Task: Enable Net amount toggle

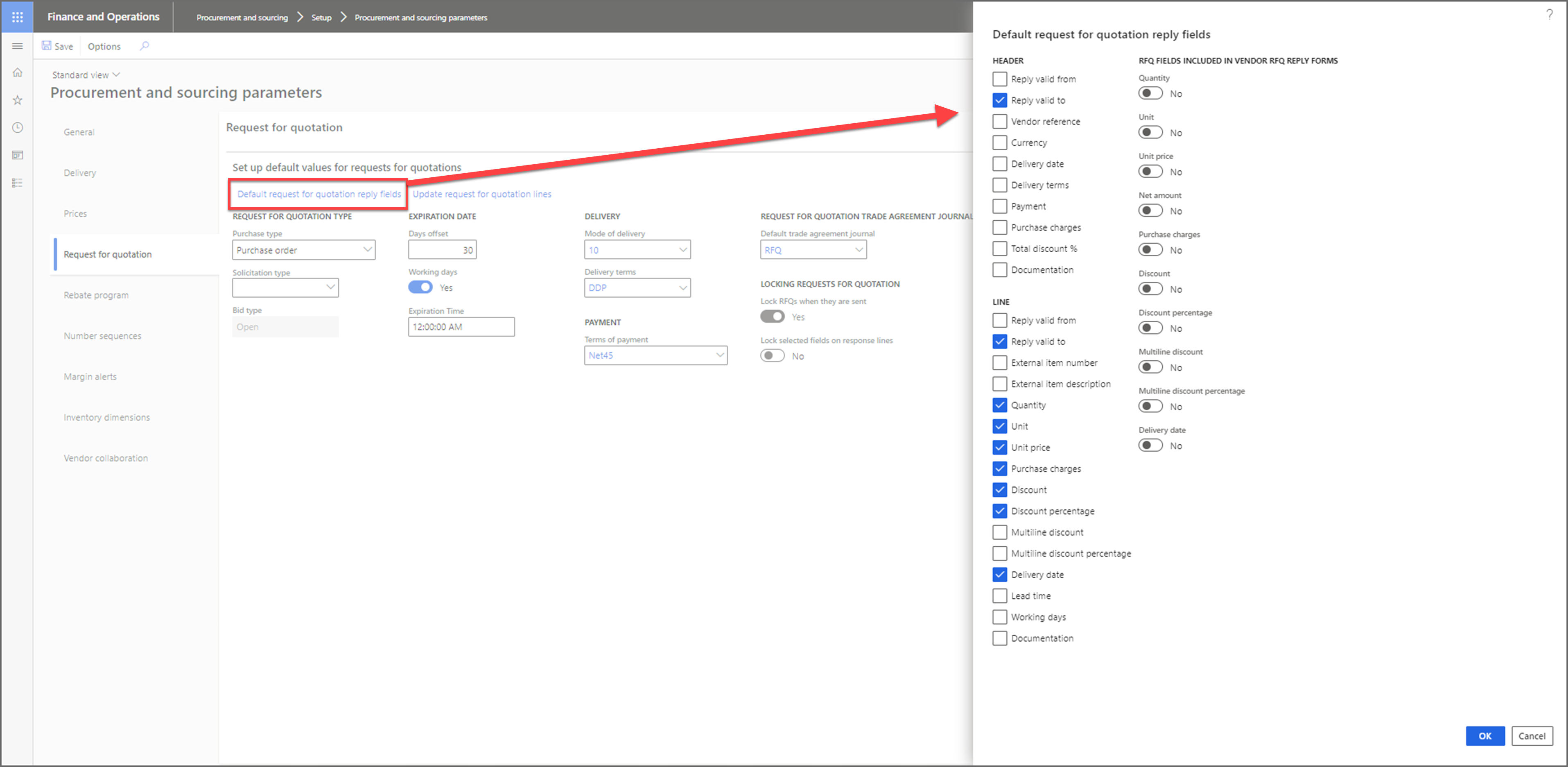Action: pos(1150,210)
